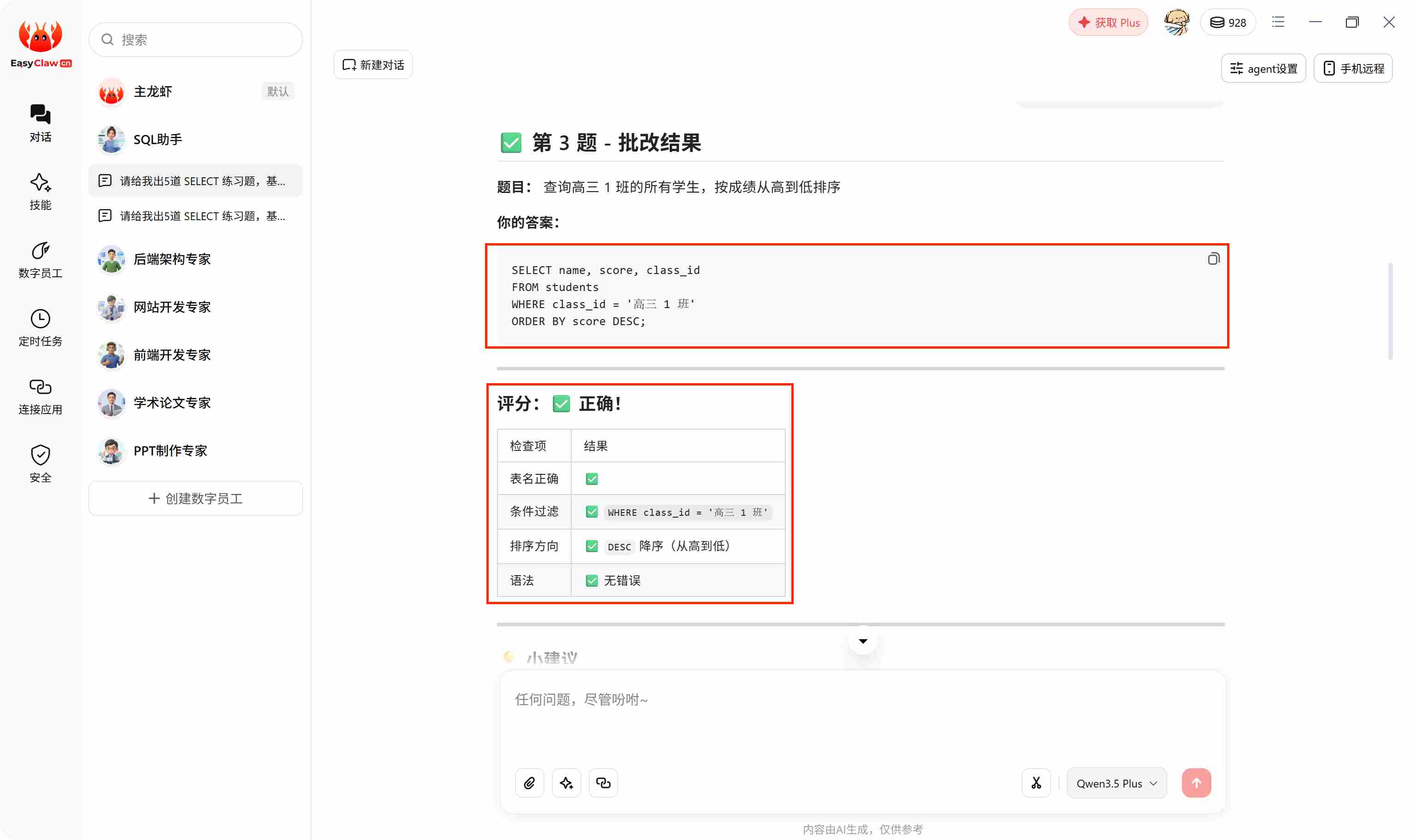Viewport: 1415px width, 840px height.
Task: Open the 技能 skills section
Action: [x=40, y=191]
